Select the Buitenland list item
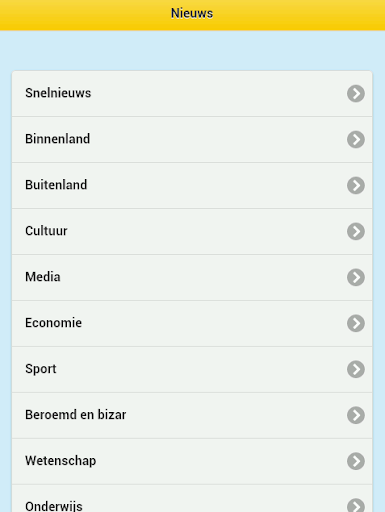Screen dimensions: 385x512 pos(192,186)
